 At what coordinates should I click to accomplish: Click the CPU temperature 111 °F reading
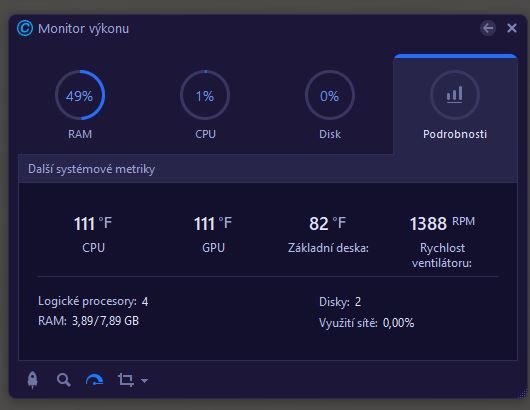[93, 223]
